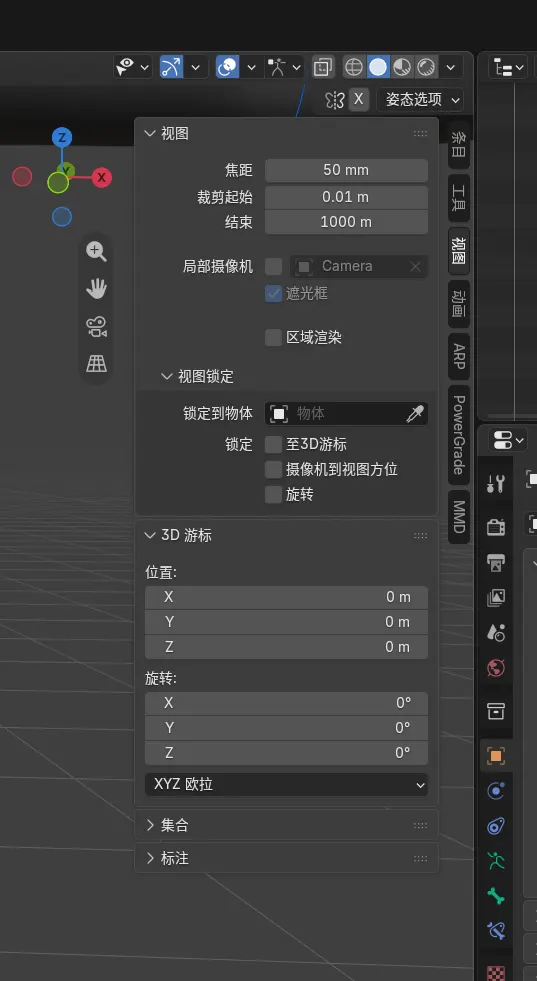Collapse the 视图 panel
537x981 pixels.
point(150,133)
